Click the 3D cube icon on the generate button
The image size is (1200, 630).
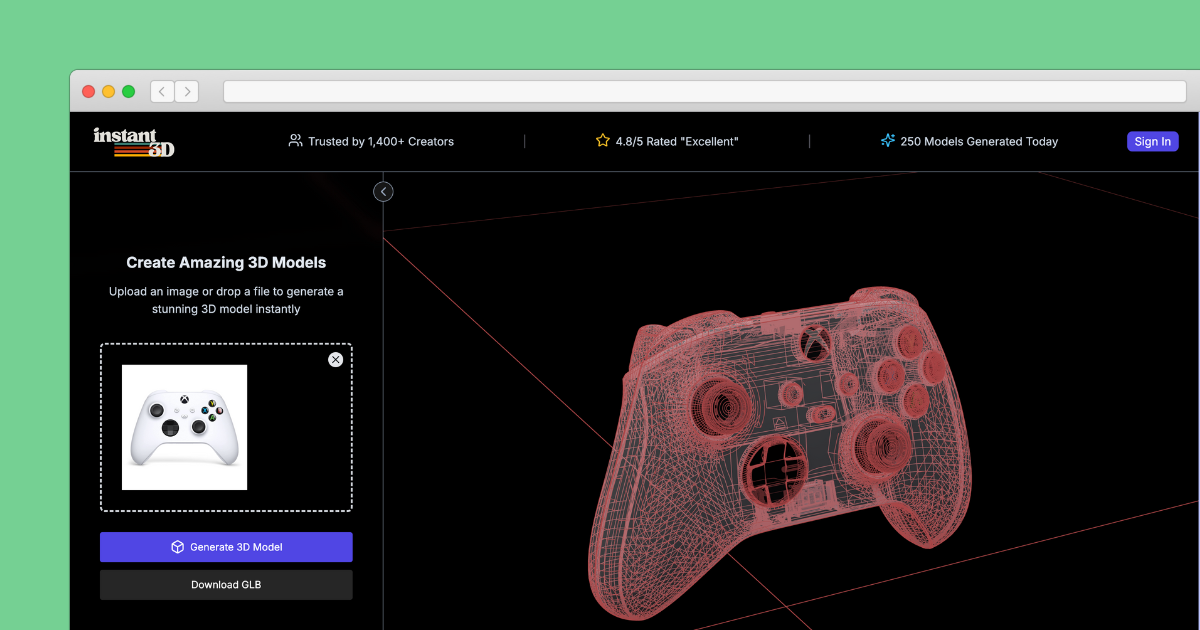click(x=178, y=547)
